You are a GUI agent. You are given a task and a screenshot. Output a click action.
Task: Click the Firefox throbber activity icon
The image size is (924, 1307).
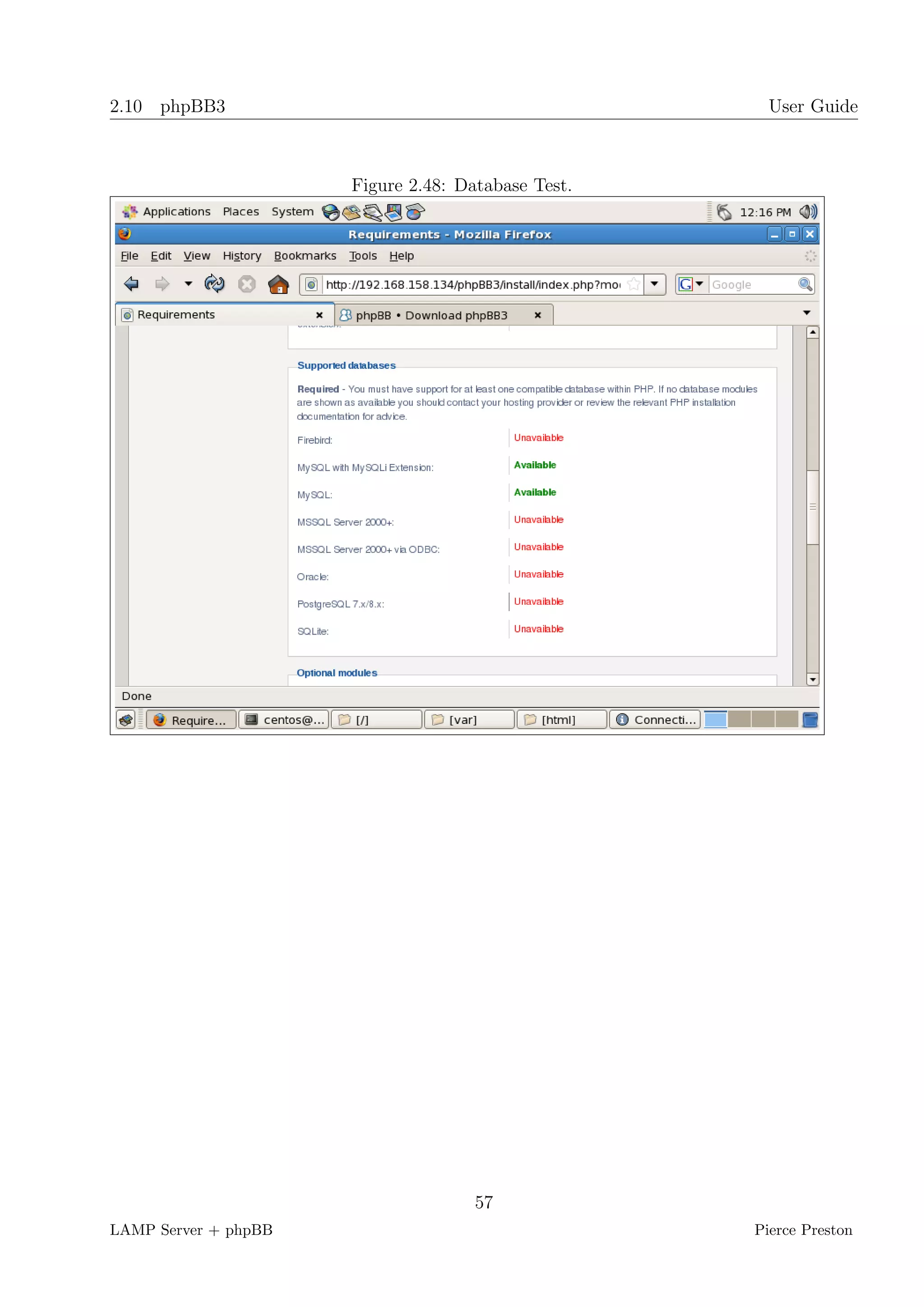point(810,256)
